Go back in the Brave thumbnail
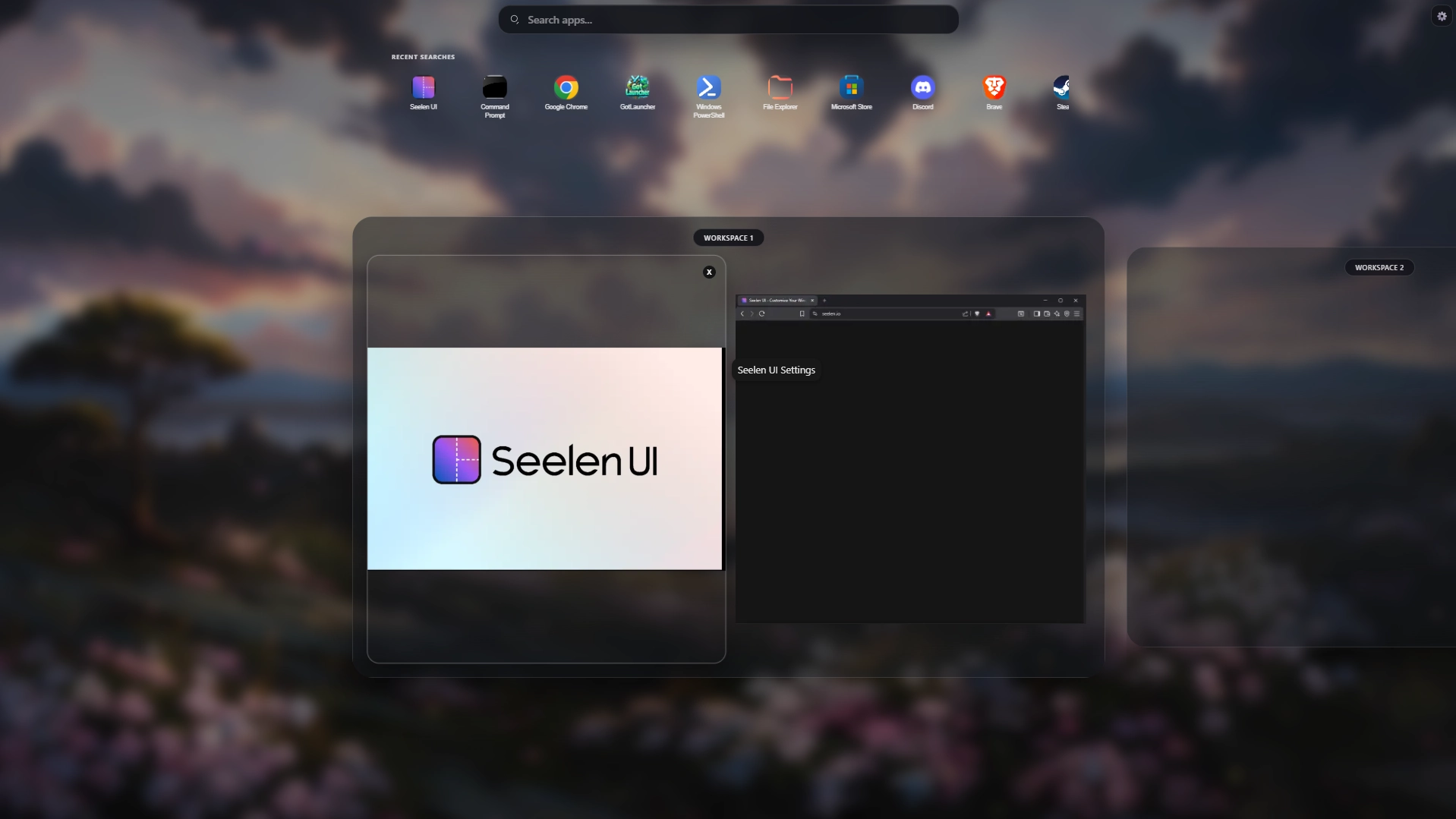The width and height of the screenshot is (1456, 819). [x=742, y=313]
